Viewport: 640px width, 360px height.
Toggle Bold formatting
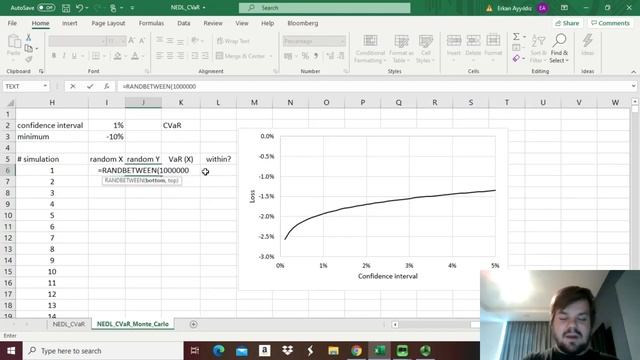point(53,56)
